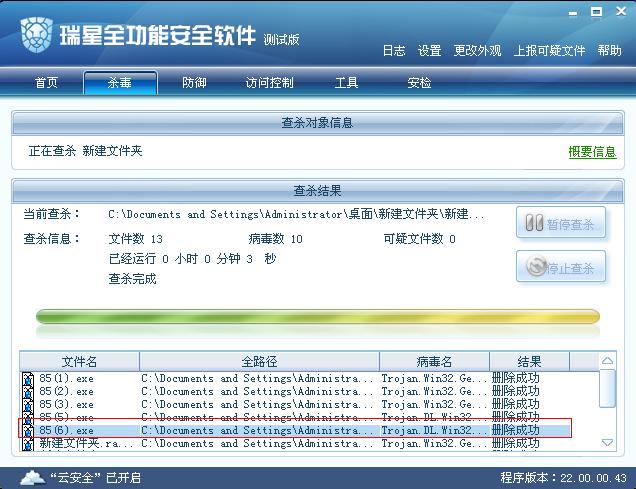
Task: Click the Rising lion shield logo
Action: (x=36, y=34)
